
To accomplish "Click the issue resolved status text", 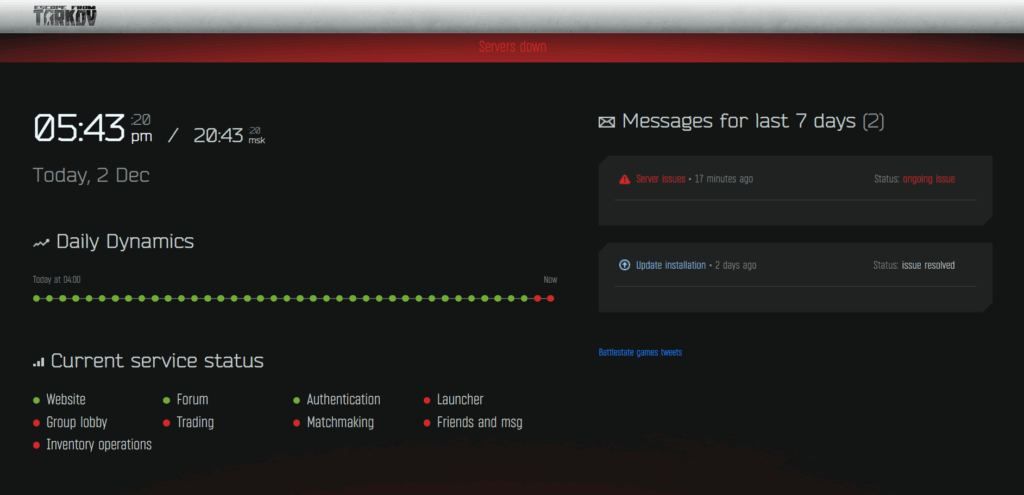I will [928, 265].
